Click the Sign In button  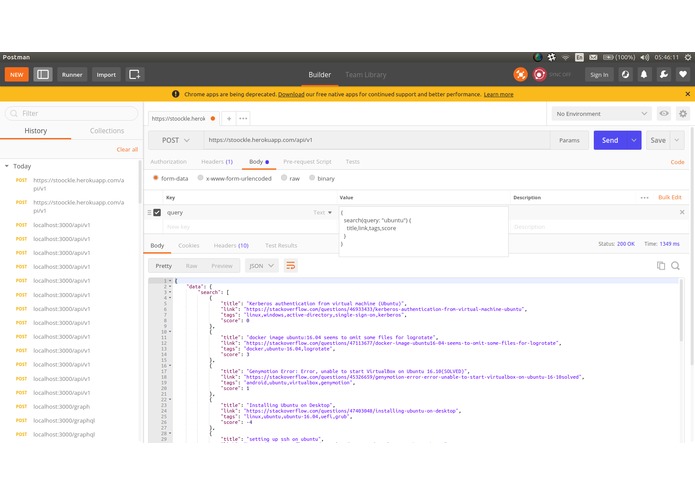coord(599,74)
